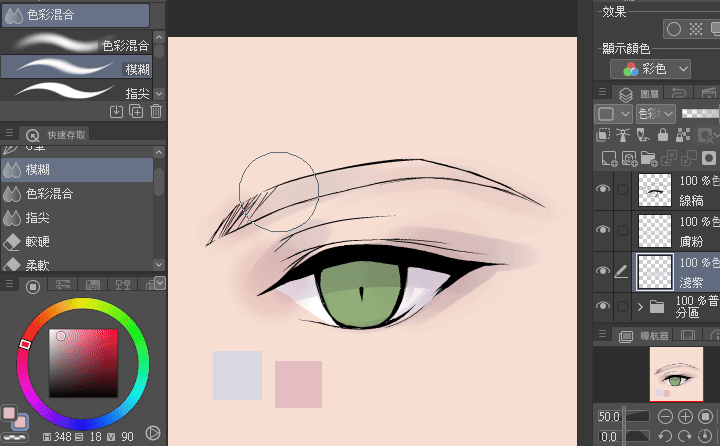Click the hue value 348
This screenshot has width=720, height=446.
tap(62, 437)
